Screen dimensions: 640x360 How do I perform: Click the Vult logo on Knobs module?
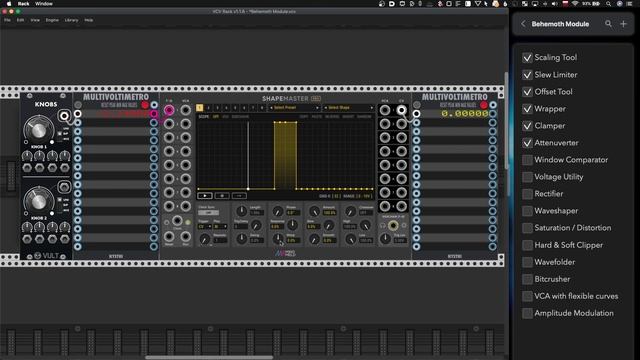pos(46,256)
